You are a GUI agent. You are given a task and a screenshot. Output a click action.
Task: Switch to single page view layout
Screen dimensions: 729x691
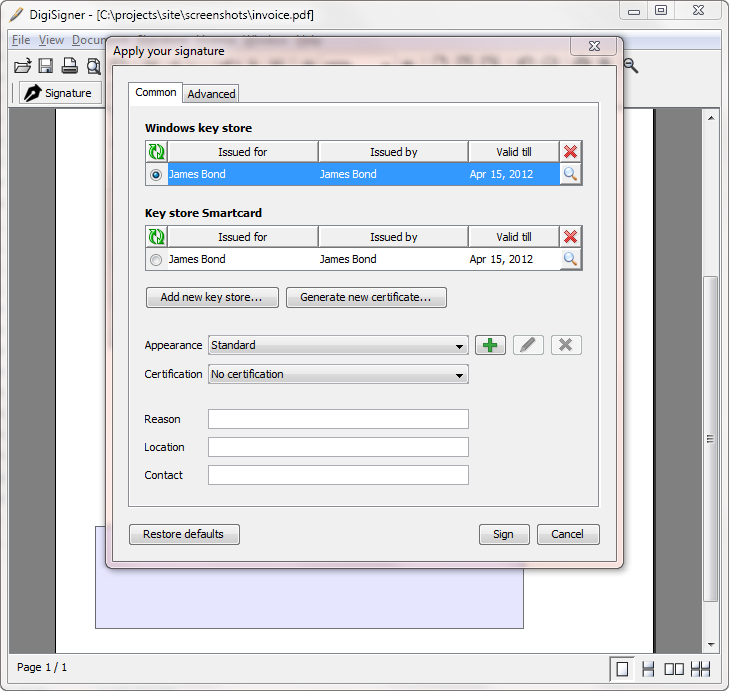click(622, 669)
